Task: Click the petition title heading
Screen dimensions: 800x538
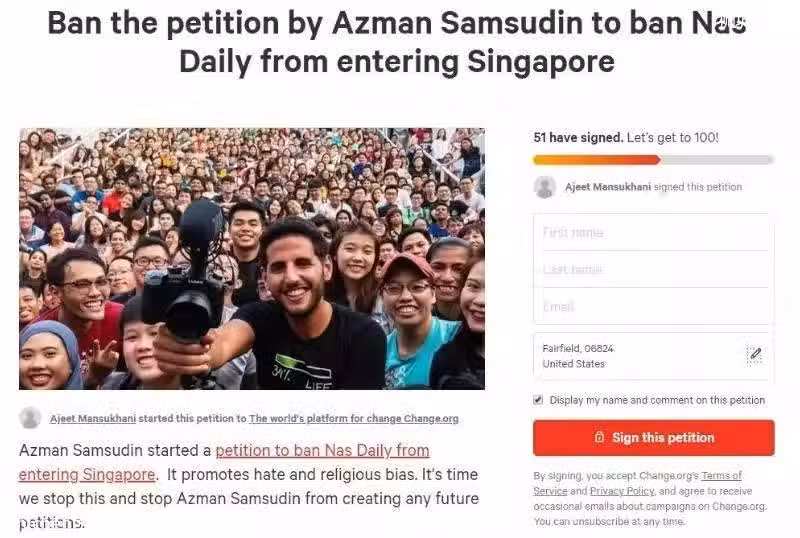Action: (397, 42)
